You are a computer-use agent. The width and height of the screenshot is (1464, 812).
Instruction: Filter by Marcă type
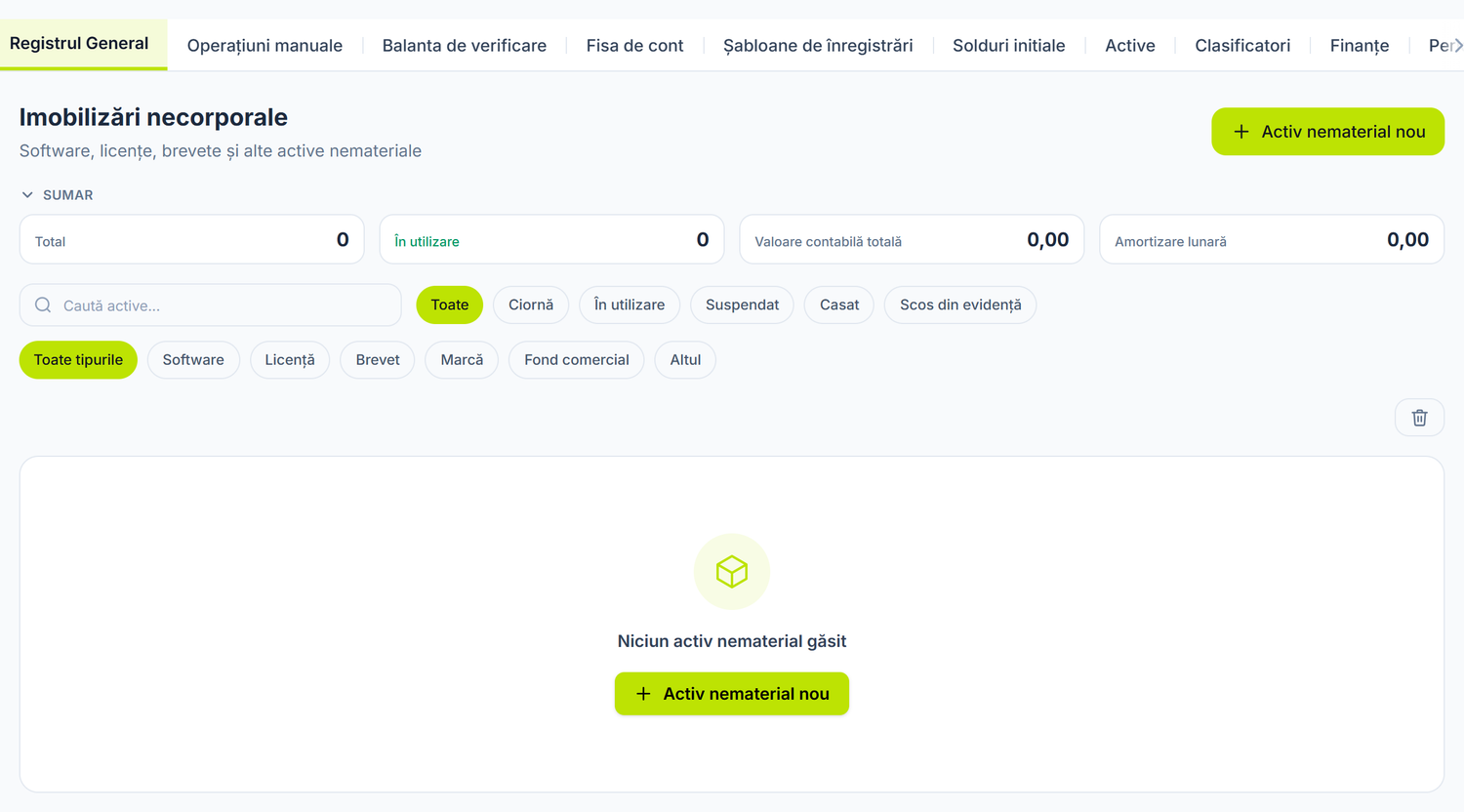(x=462, y=360)
